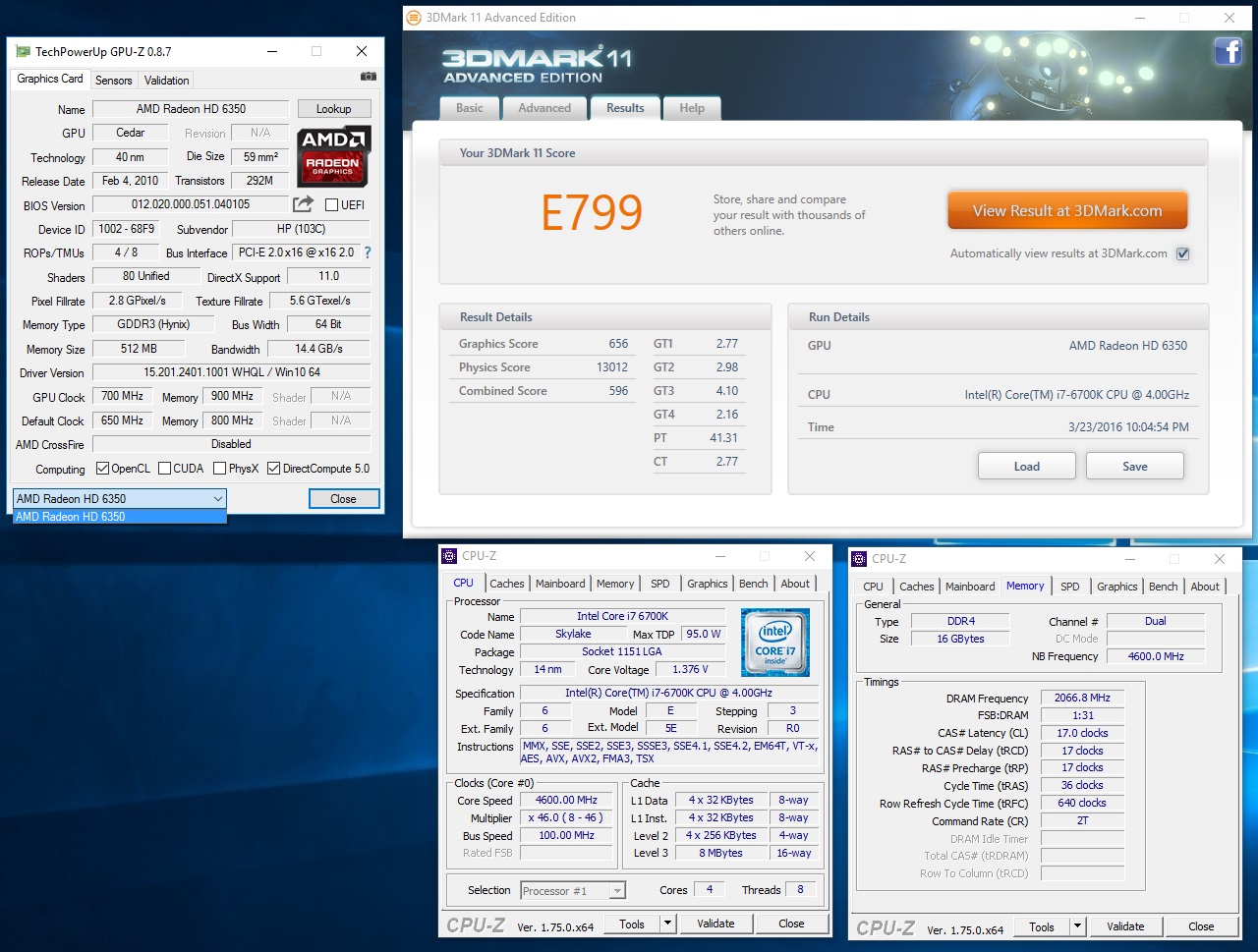Click Validate in CPU-Z CPU window
Screen dimensions: 1258x952
coord(715,924)
